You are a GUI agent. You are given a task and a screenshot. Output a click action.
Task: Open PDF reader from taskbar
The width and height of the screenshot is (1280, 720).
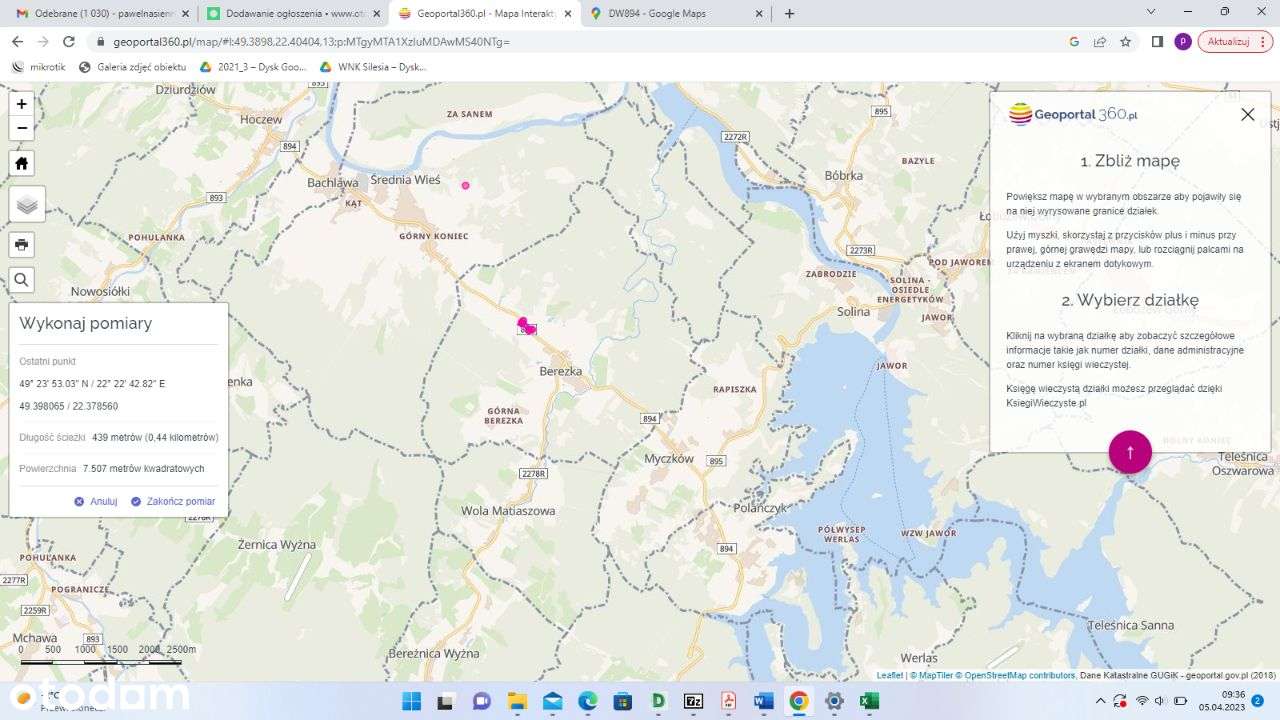point(728,701)
